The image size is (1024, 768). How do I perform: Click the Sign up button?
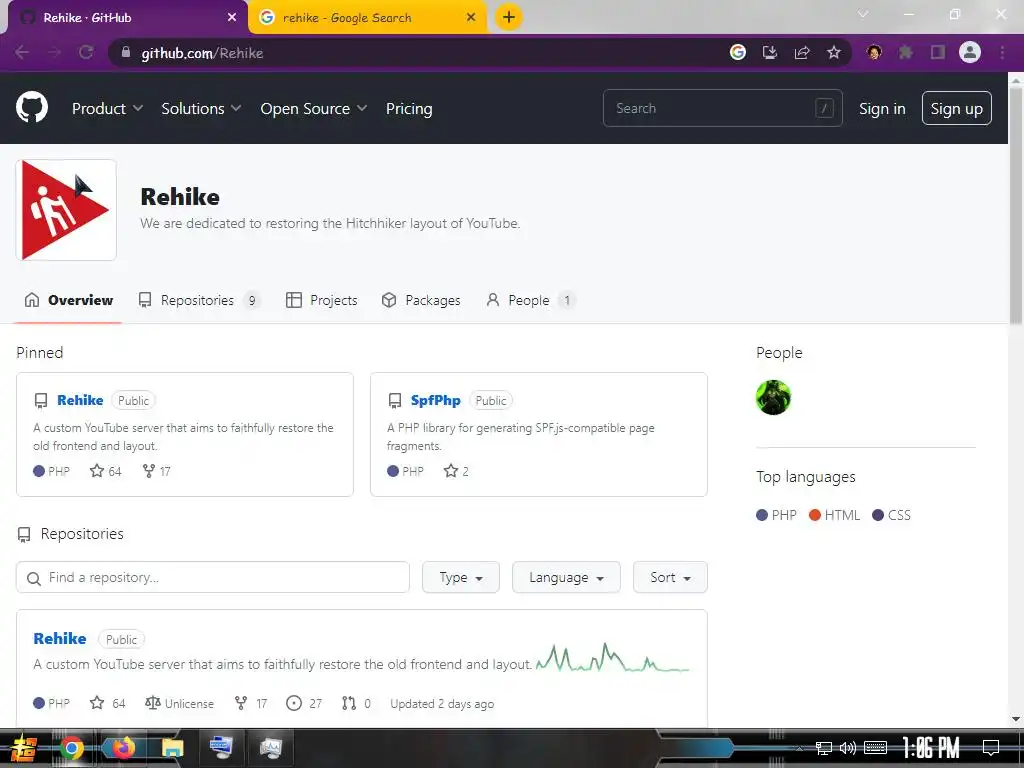[x=956, y=108]
